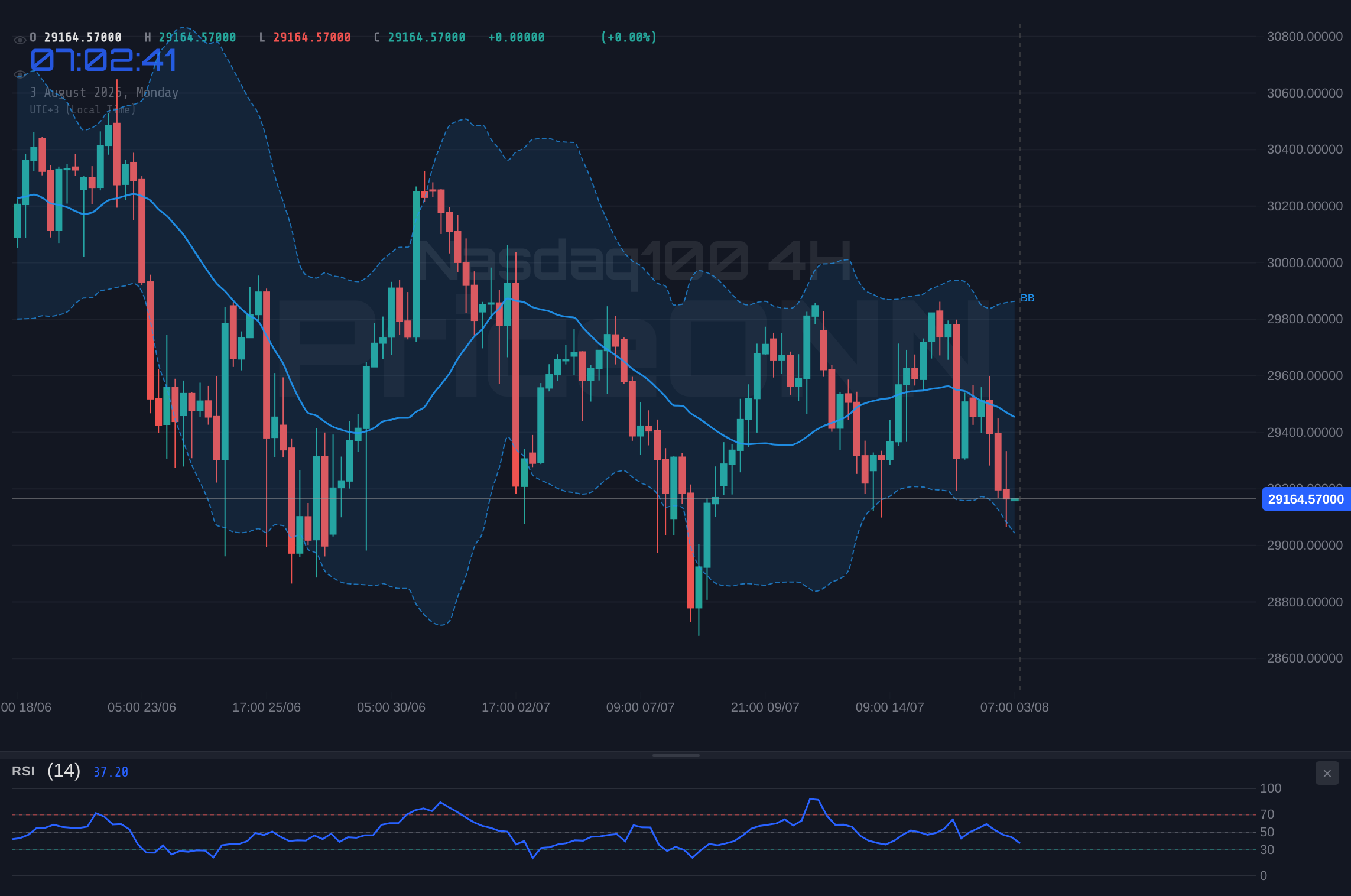This screenshot has height=896, width=1351.
Task: Click RSI axis level 70
Action: 1267,814
